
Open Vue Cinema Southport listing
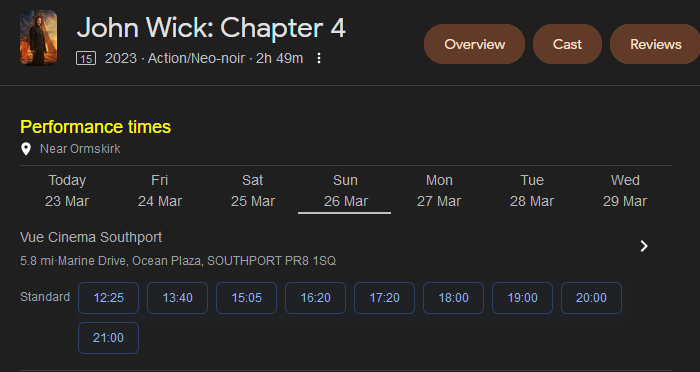pos(91,237)
